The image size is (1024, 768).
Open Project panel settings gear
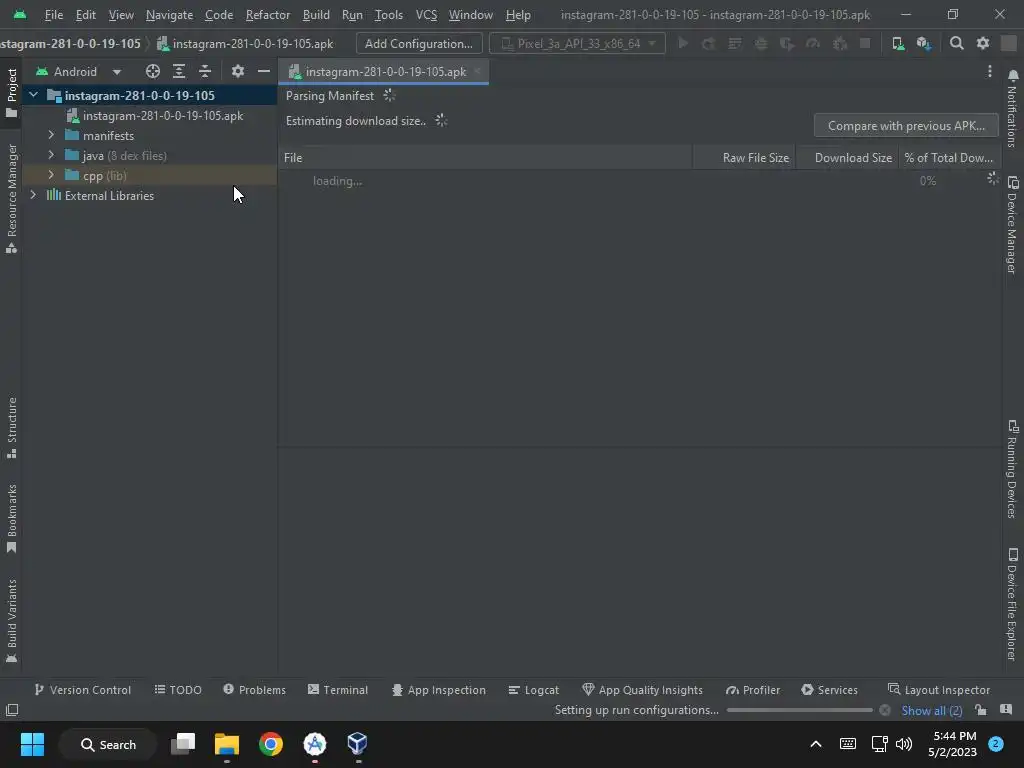click(x=238, y=72)
